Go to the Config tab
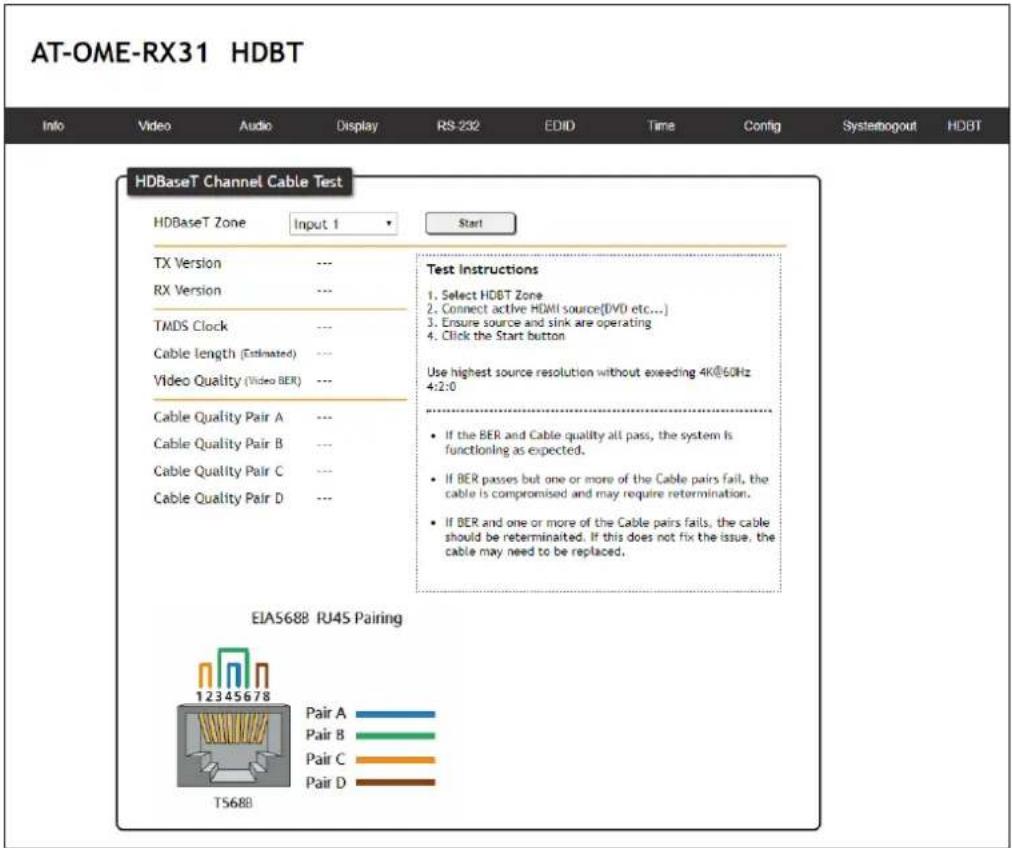Screen dimensions: 1012x848 coord(762,126)
